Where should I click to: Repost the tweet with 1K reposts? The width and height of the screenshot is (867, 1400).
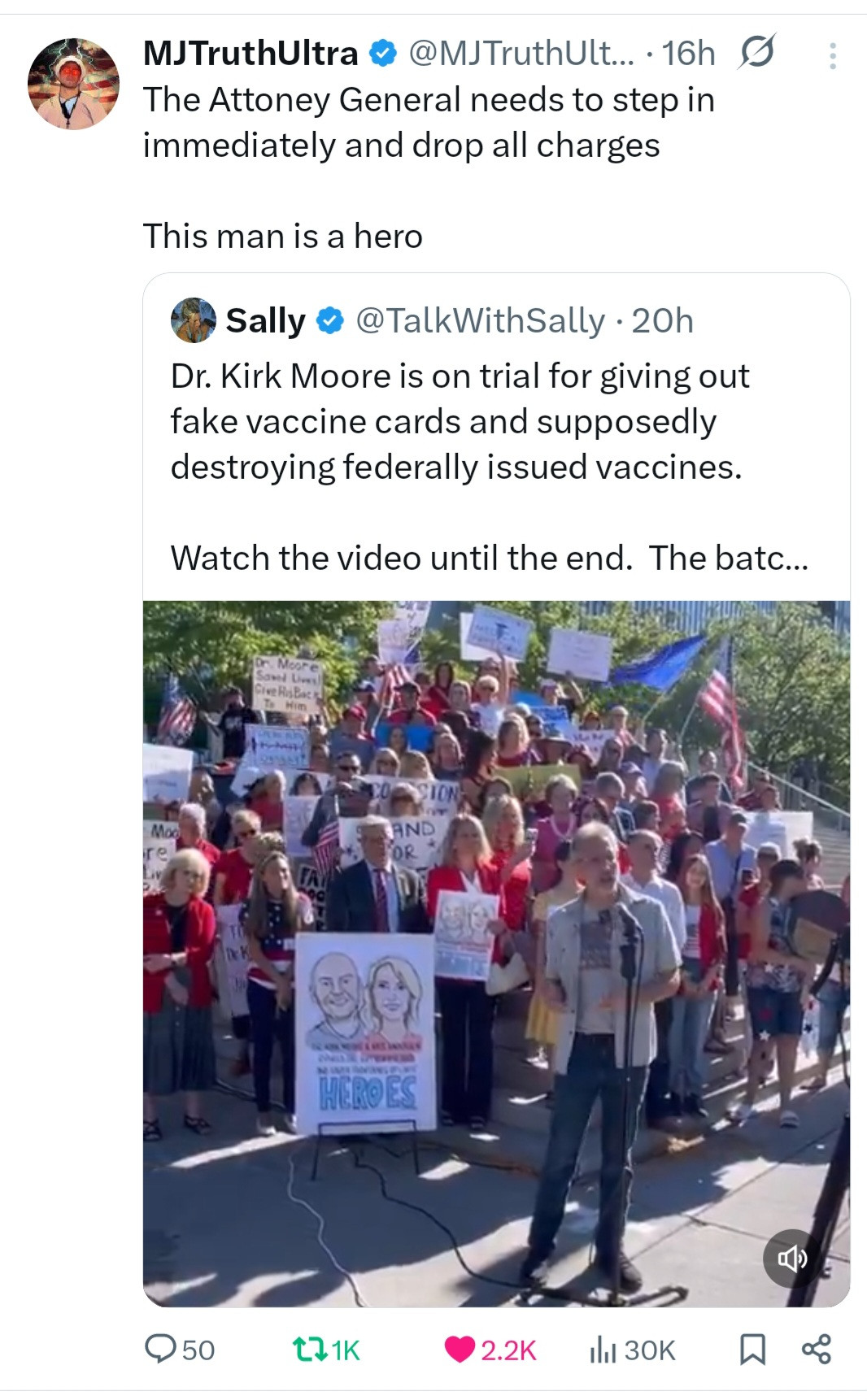coord(325,1350)
